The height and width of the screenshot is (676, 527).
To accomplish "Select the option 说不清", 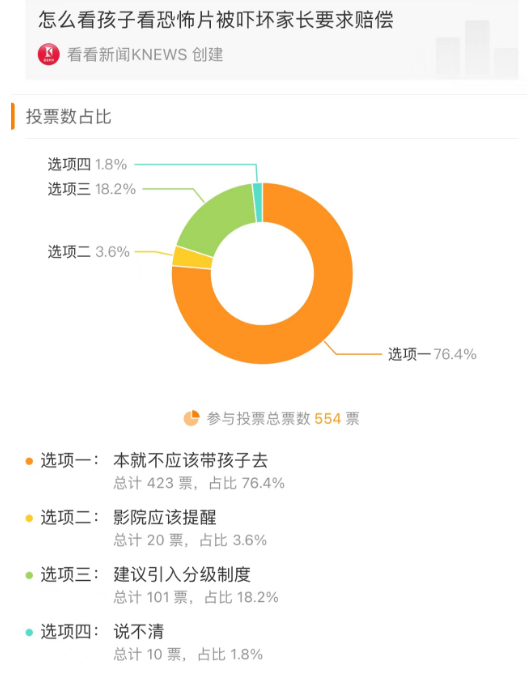I will pos(139,632).
